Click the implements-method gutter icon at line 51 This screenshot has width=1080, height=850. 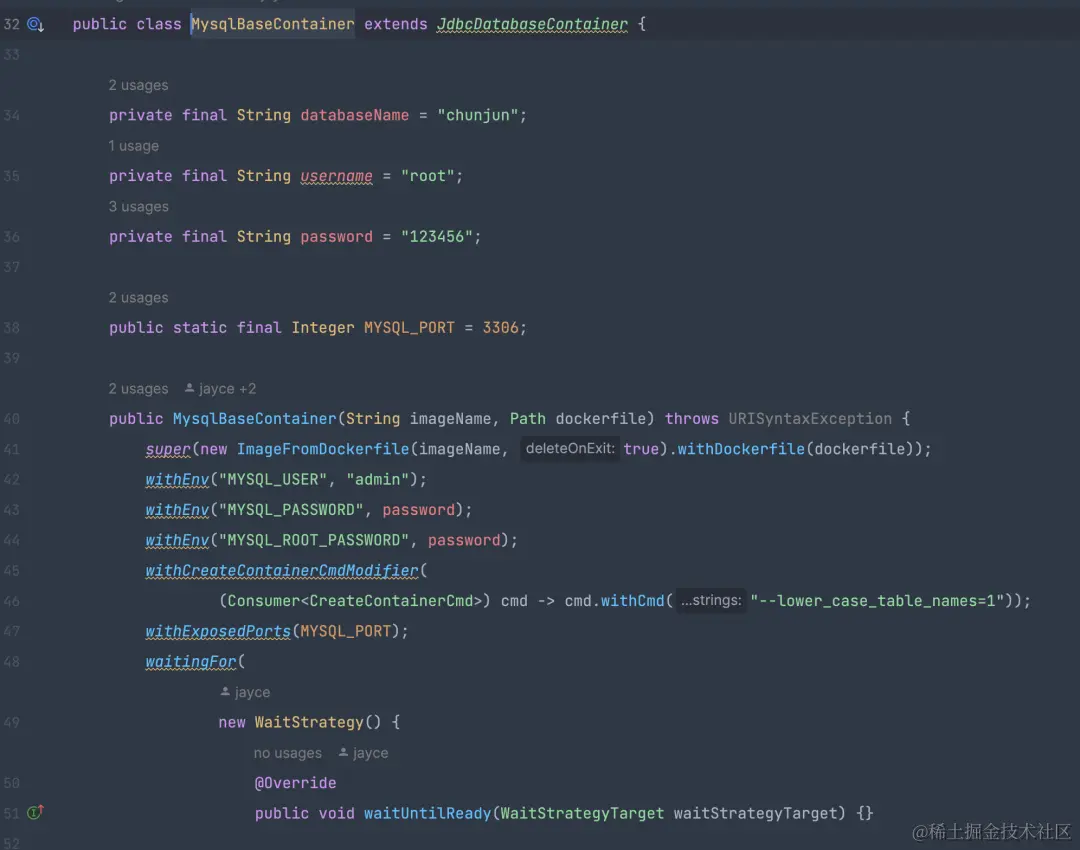35,813
